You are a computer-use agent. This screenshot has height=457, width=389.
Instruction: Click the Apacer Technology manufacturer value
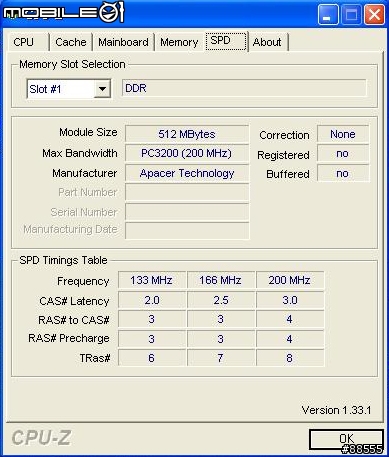pos(187,173)
